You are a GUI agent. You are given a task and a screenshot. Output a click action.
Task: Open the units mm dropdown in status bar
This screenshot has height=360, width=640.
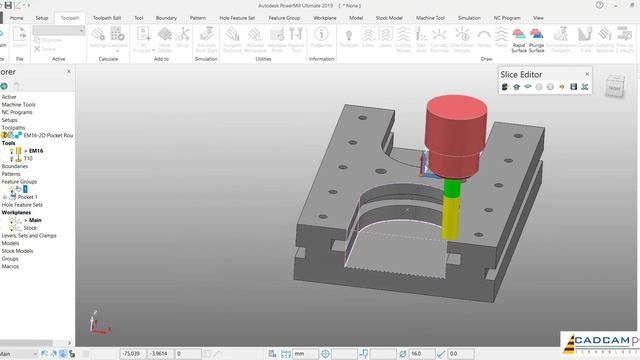(x=305, y=353)
